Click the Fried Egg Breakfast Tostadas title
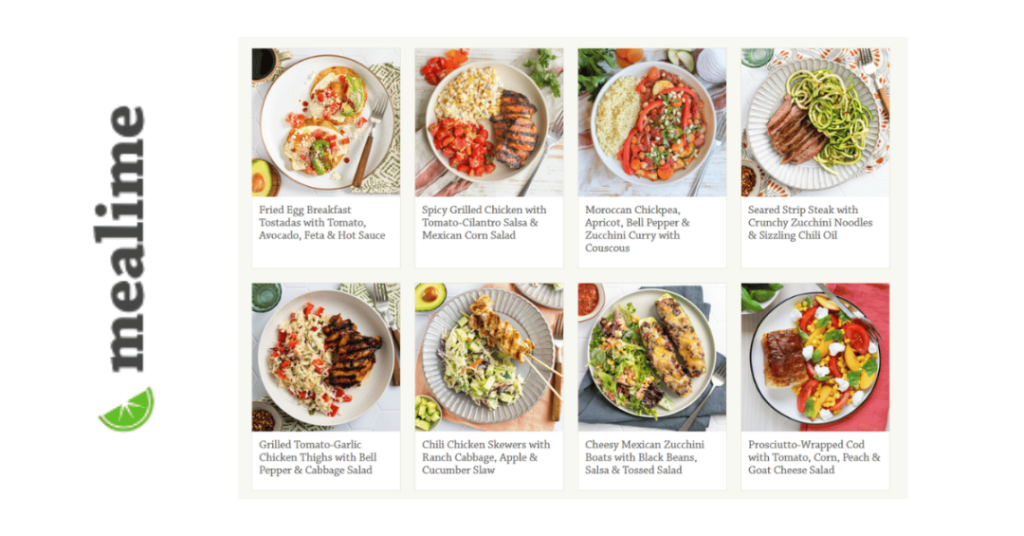The width and height of the screenshot is (1024, 536). click(322, 223)
